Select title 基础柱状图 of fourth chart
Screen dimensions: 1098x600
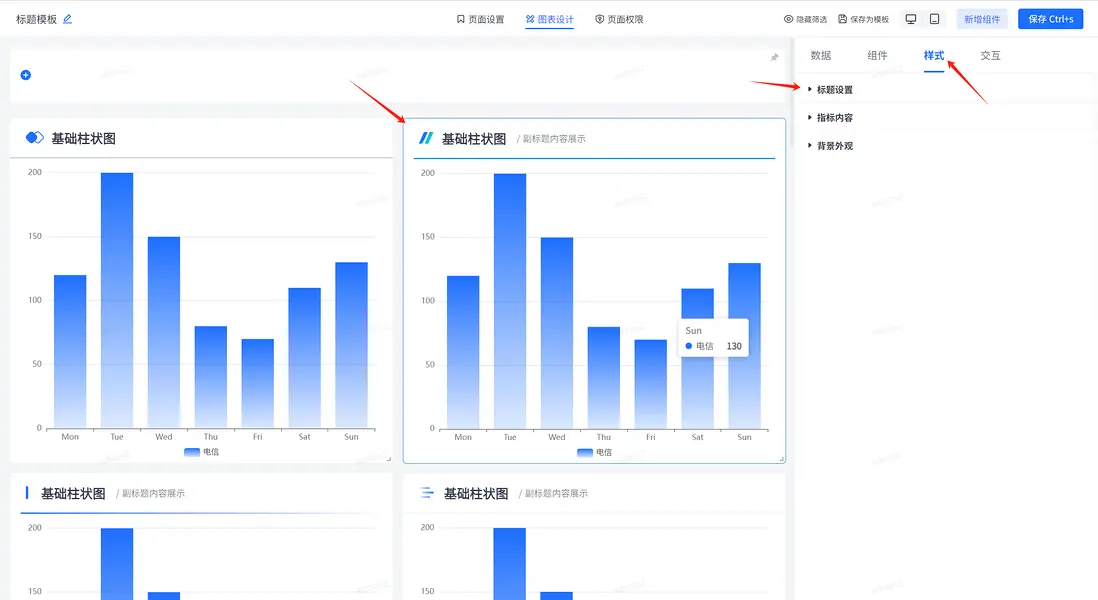pos(476,494)
